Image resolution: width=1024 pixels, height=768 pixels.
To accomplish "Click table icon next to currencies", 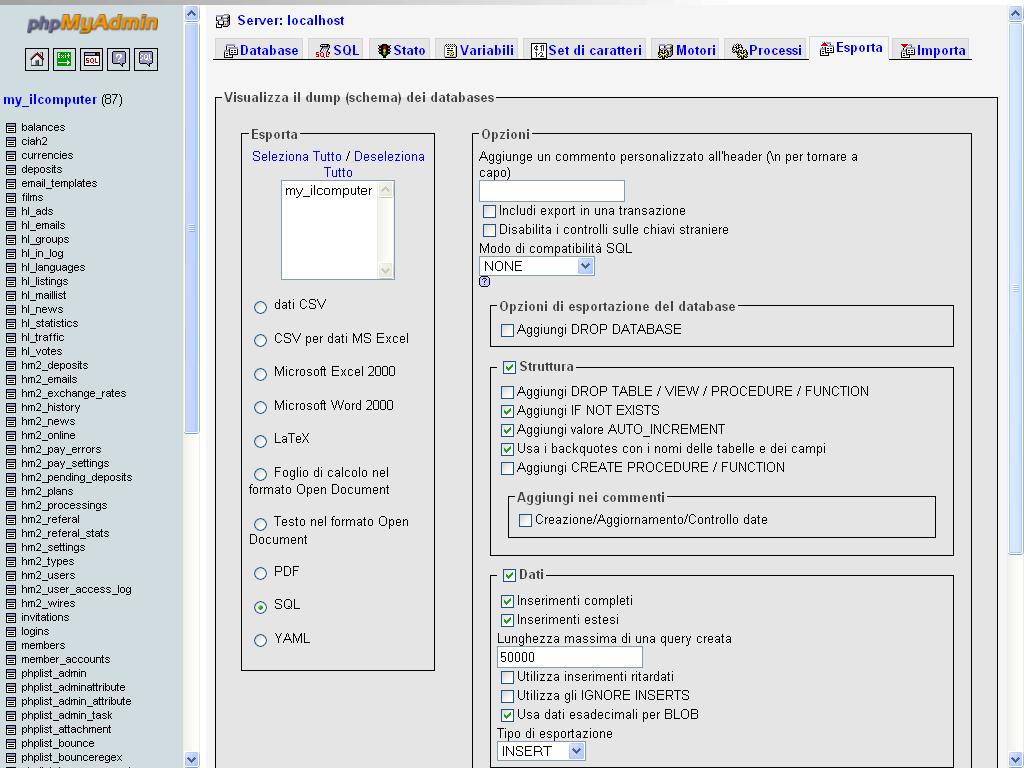I will point(10,155).
